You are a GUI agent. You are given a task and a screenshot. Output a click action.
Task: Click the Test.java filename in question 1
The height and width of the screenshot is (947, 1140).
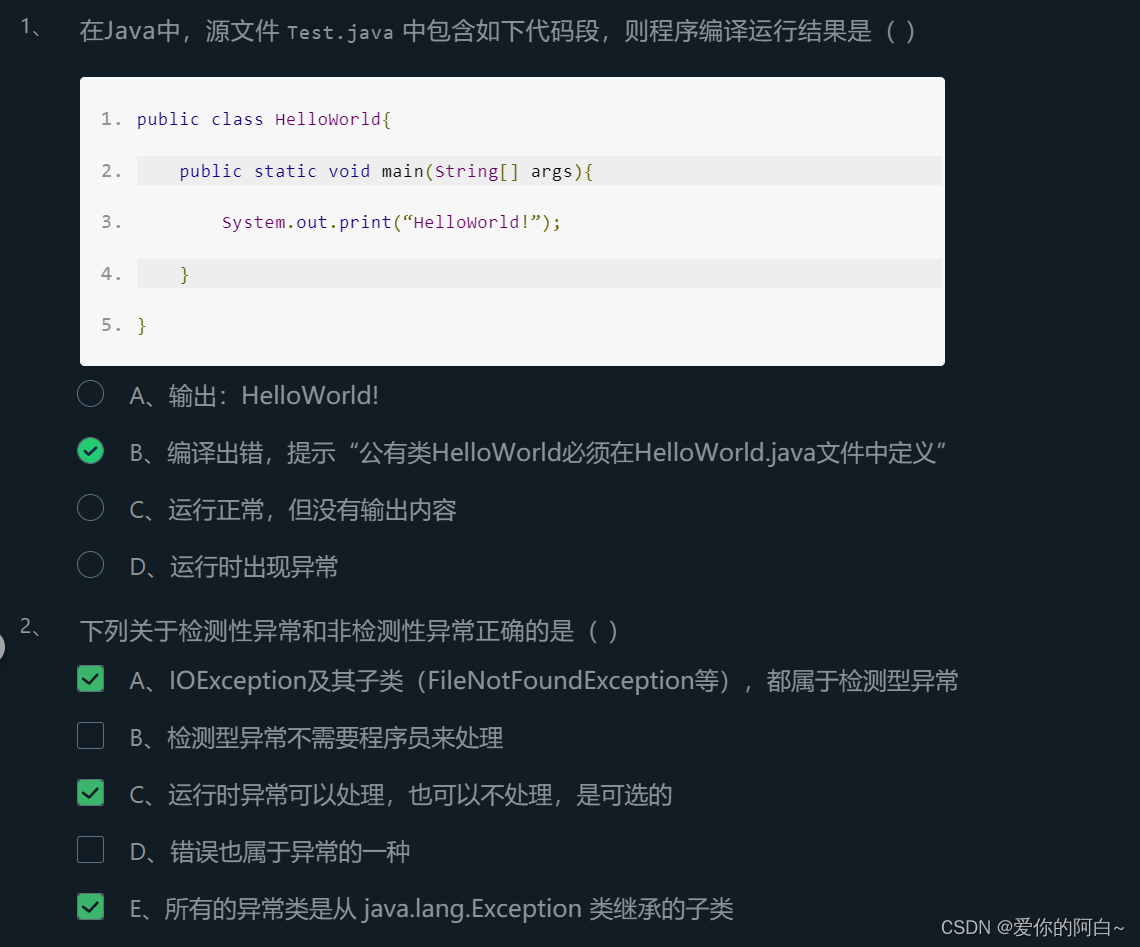pyautogui.click(x=339, y=32)
